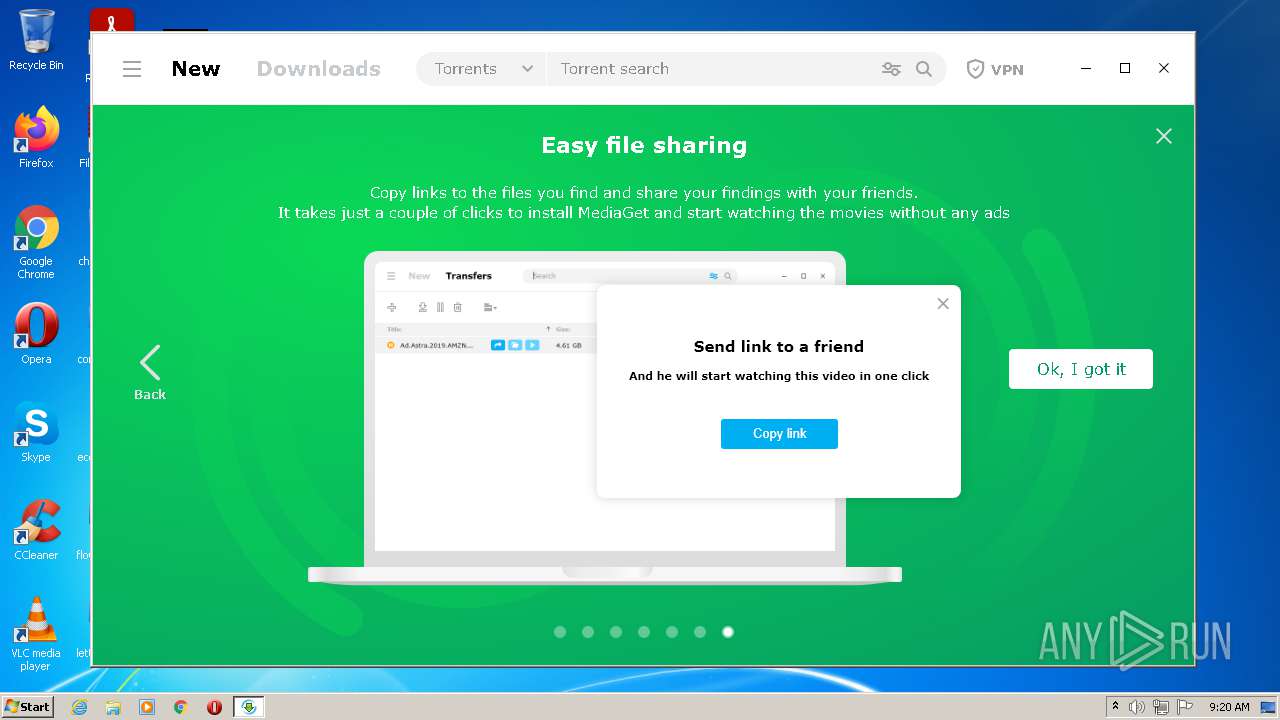Open the Windows Start menu
1280x720 pixels.
27,706
